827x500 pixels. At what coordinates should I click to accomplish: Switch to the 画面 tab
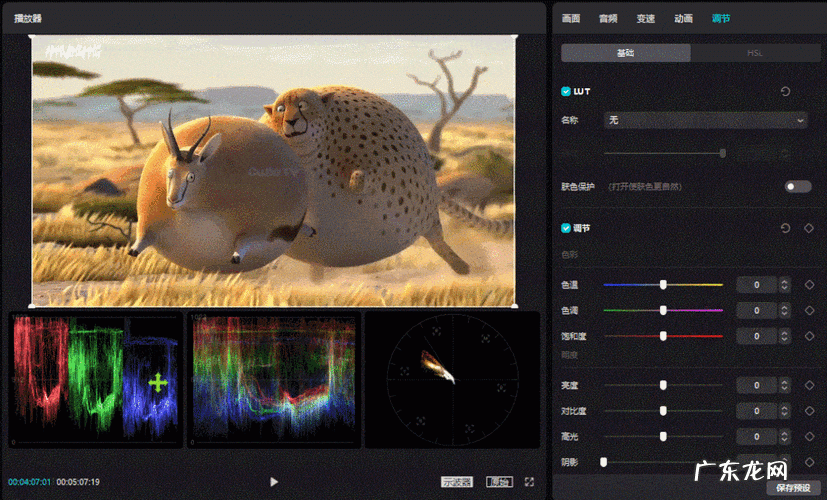pyautogui.click(x=571, y=19)
